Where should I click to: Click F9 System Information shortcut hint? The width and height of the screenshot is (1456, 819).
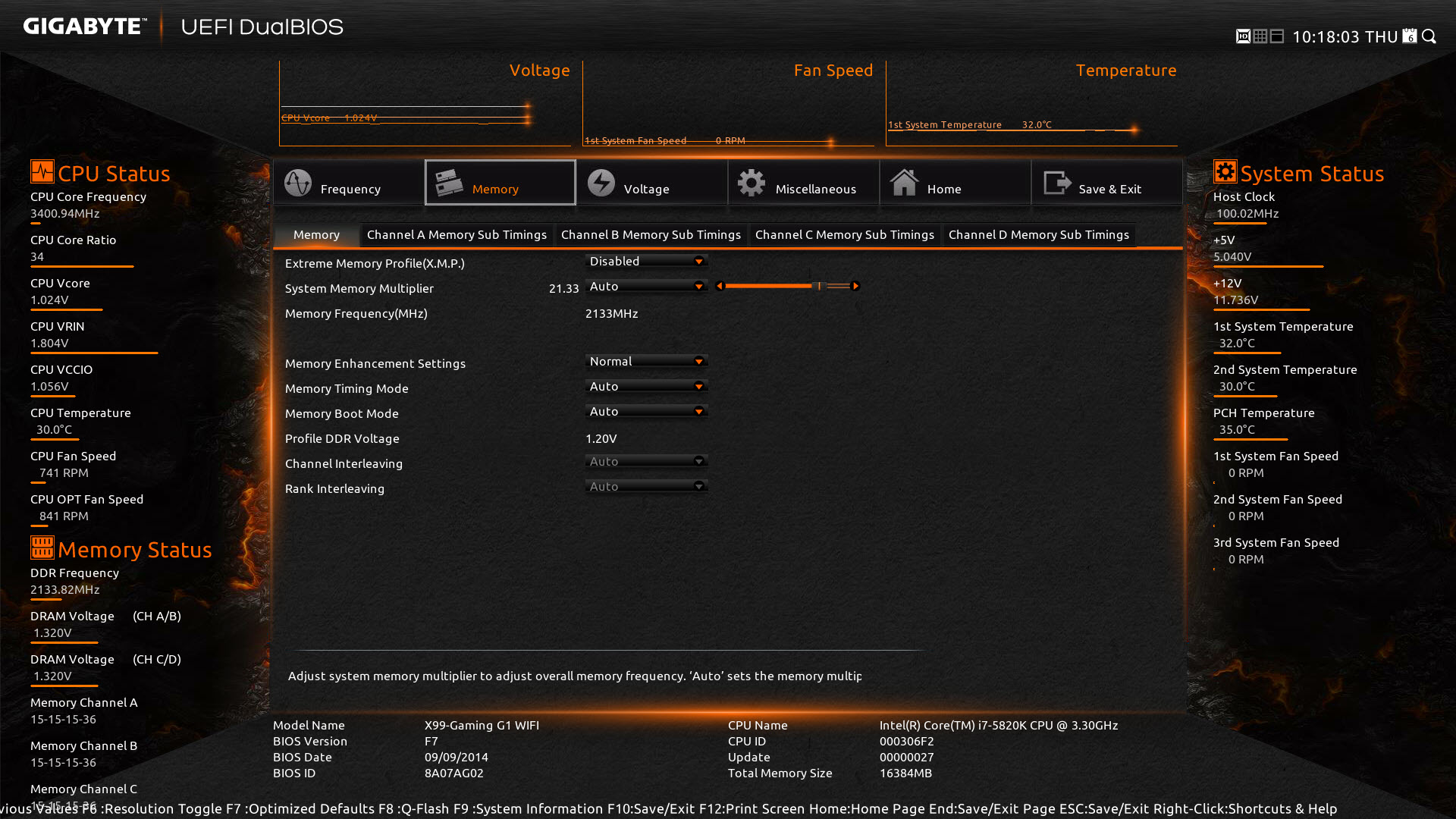coord(529,808)
